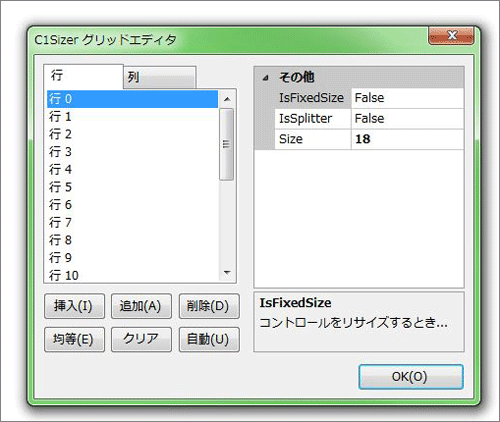Select the Size property name

click(x=313, y=139)
